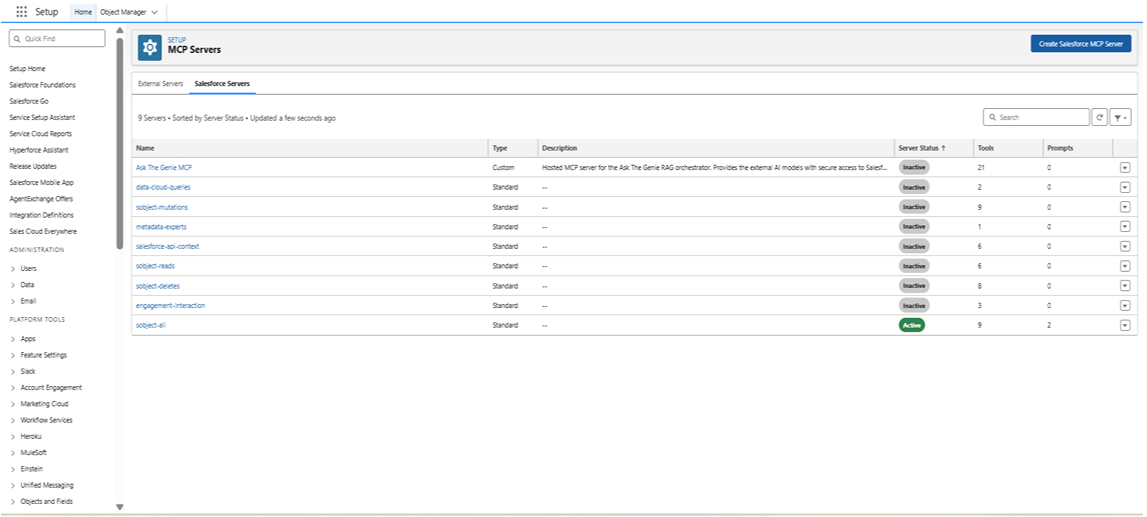Switch to the External Servers tab
This screenshot has height=517, width=1147.
pyautogui.click(x=160, y=84)
